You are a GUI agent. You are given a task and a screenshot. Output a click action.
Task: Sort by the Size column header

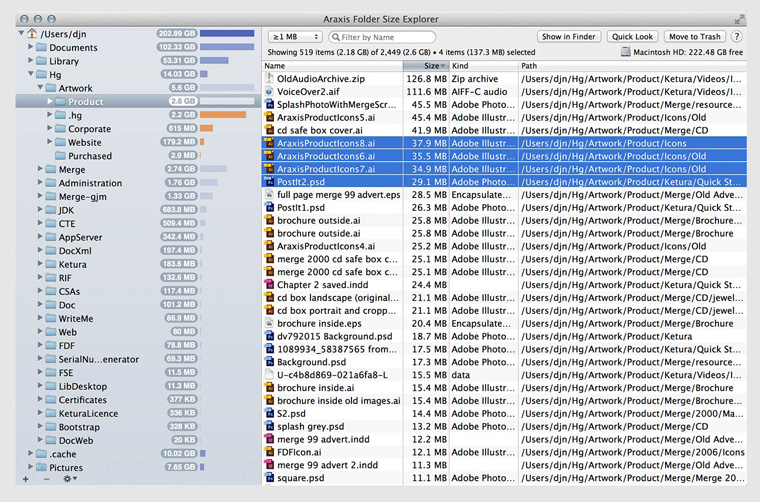click(425, 66)
